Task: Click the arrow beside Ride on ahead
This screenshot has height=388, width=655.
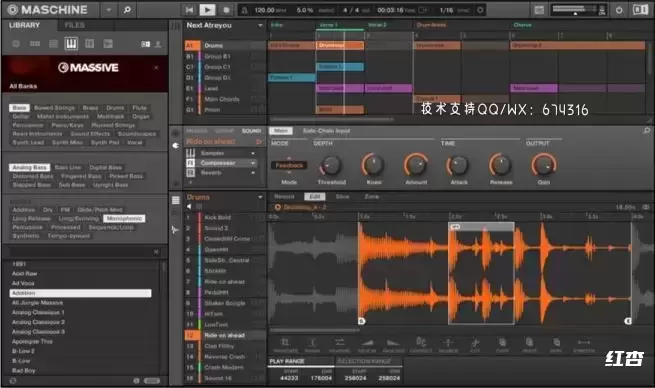Action: (259, 142)
